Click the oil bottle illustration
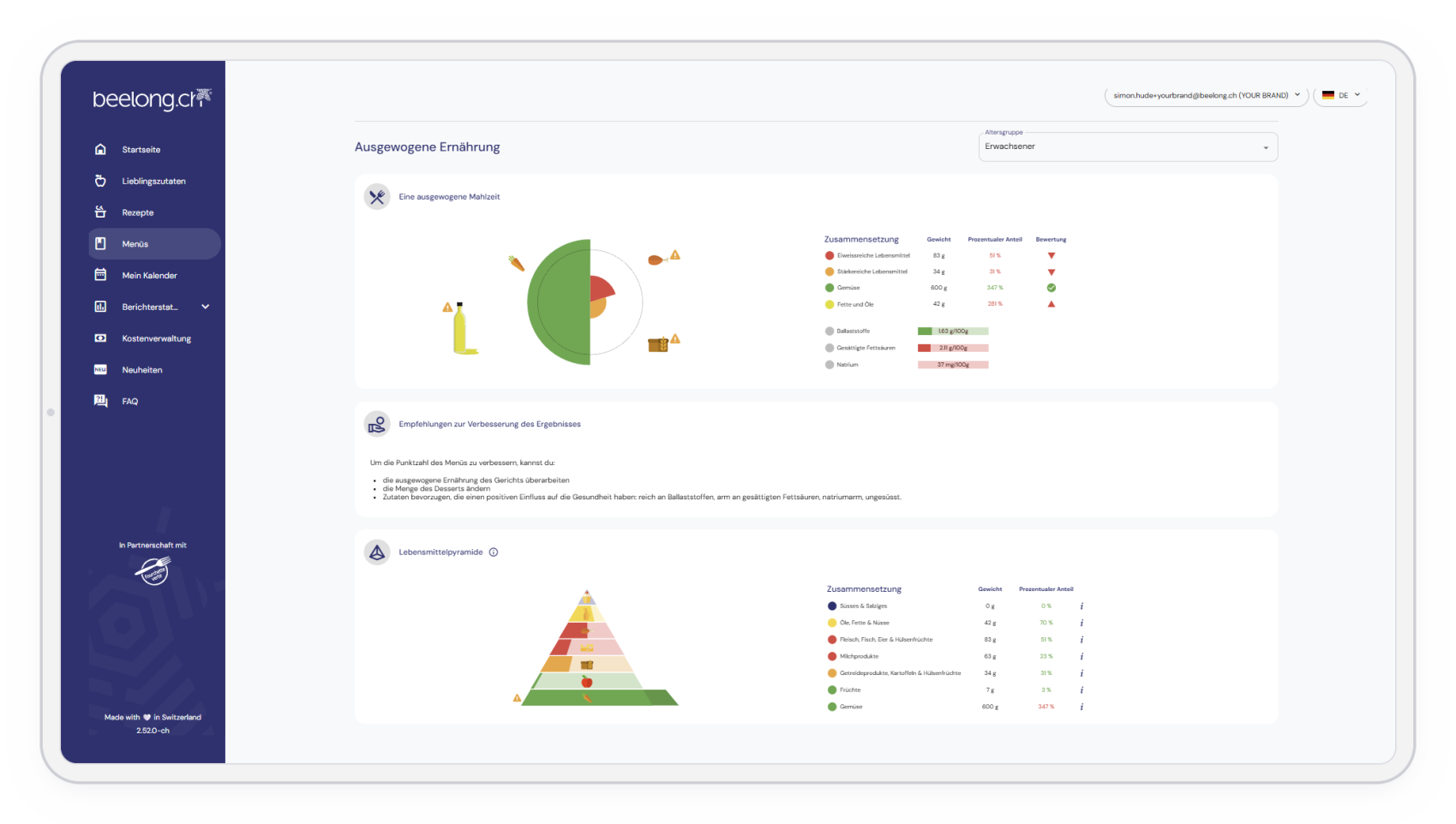 pyautogui.click(x=464, y=328)
